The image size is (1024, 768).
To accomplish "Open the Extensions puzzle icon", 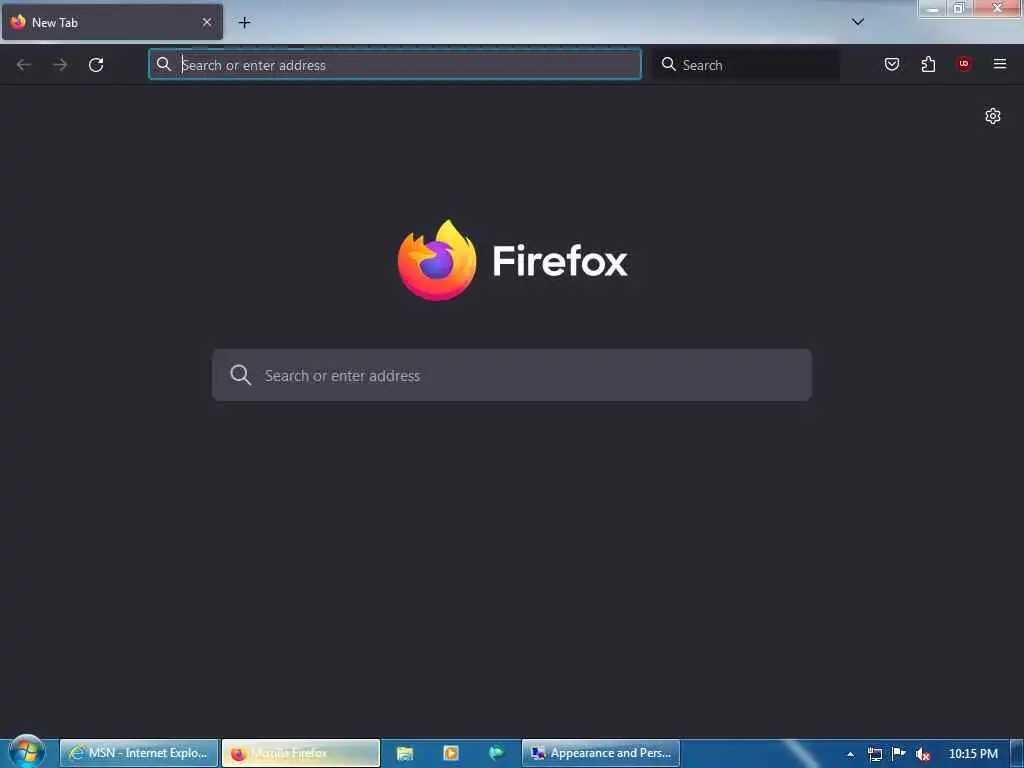I will coord(928,64).
